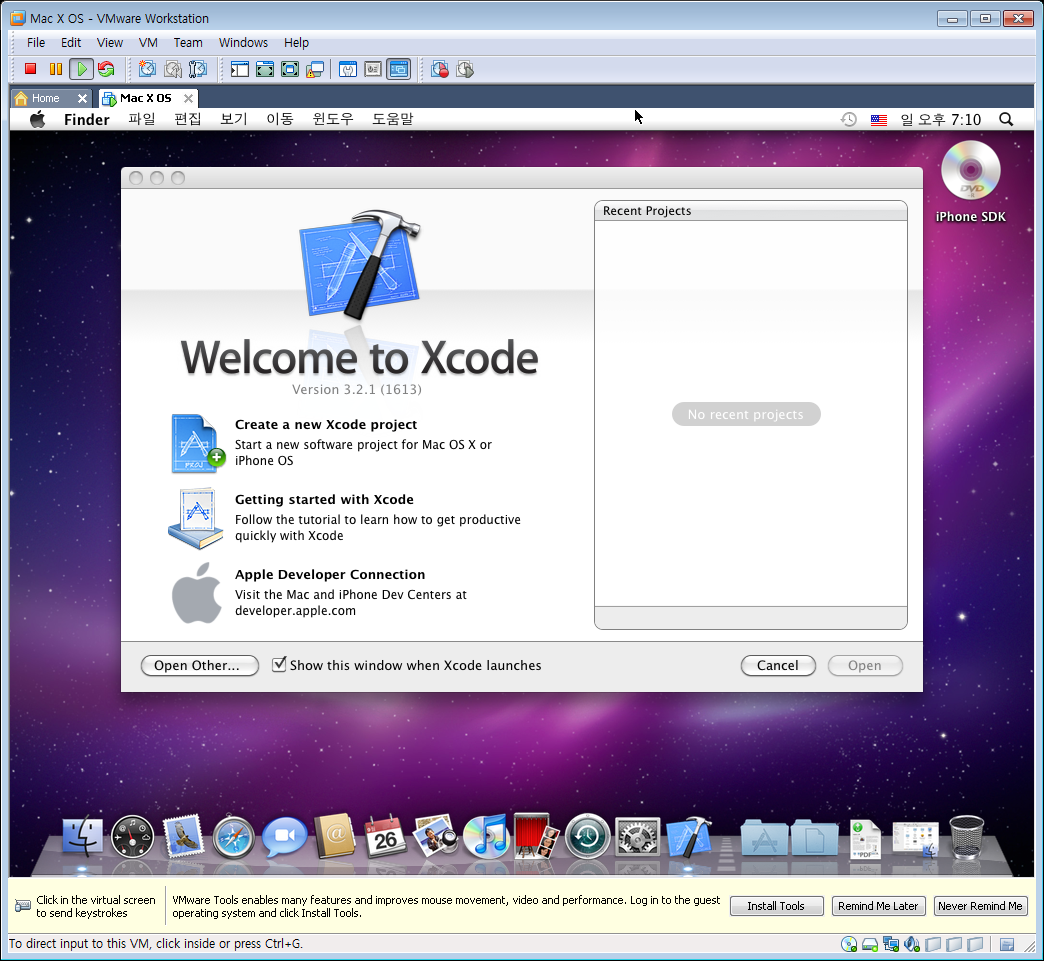Click the Version 3.2.1 (1613) text
Screen dimensions: 1044x961
tap(357, 390)
